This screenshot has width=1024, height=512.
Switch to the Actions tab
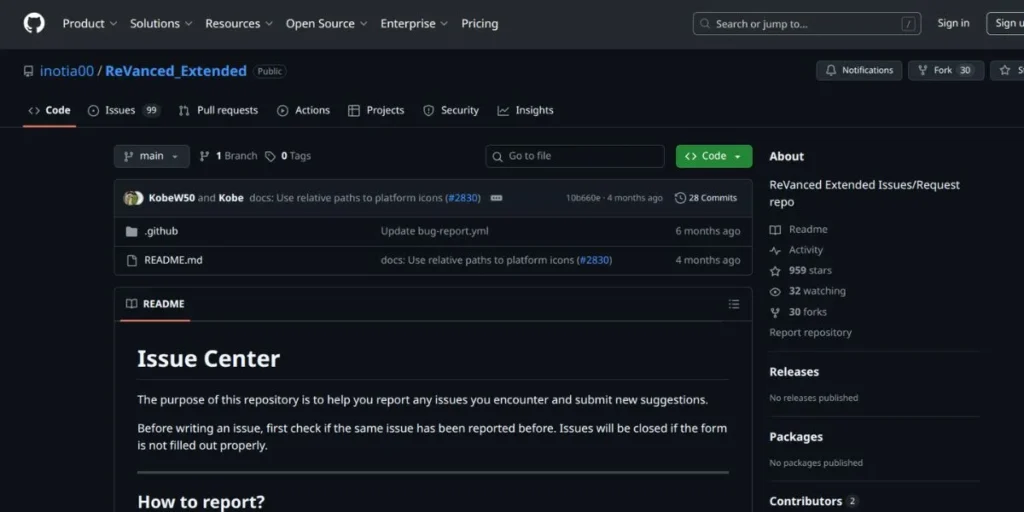click(304, 110)
